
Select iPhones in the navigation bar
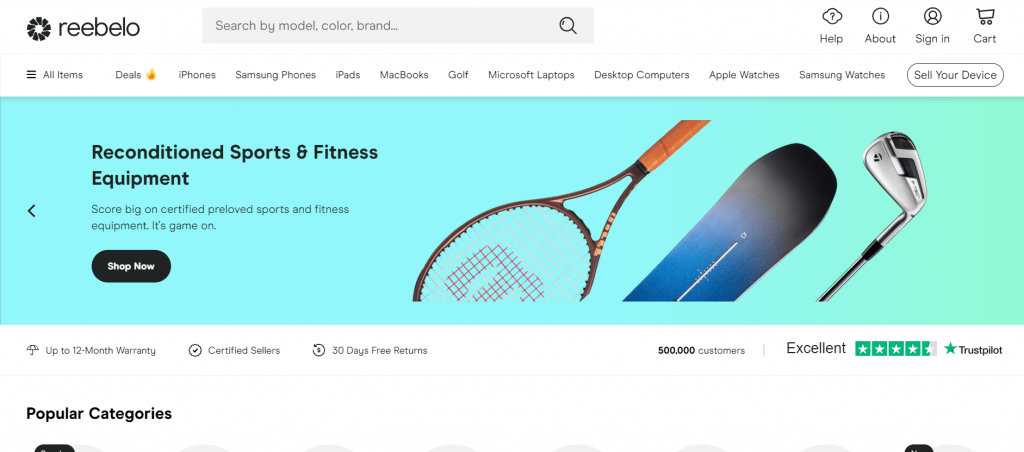pos(197,75)
